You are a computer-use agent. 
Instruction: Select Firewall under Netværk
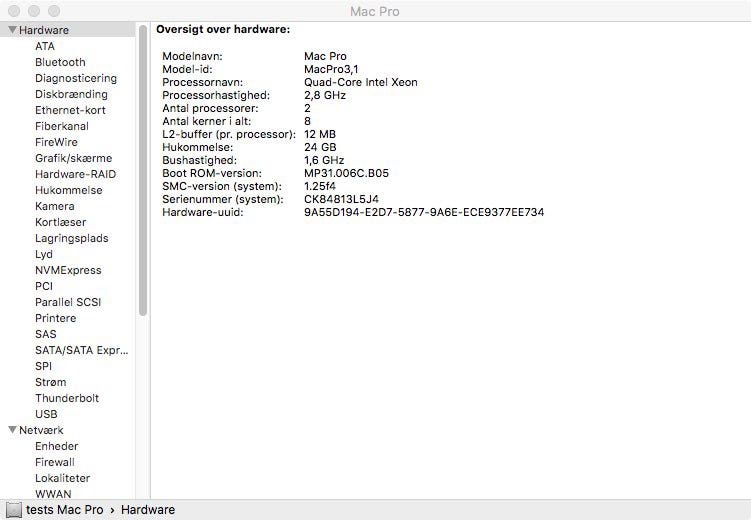coord(55,463)
